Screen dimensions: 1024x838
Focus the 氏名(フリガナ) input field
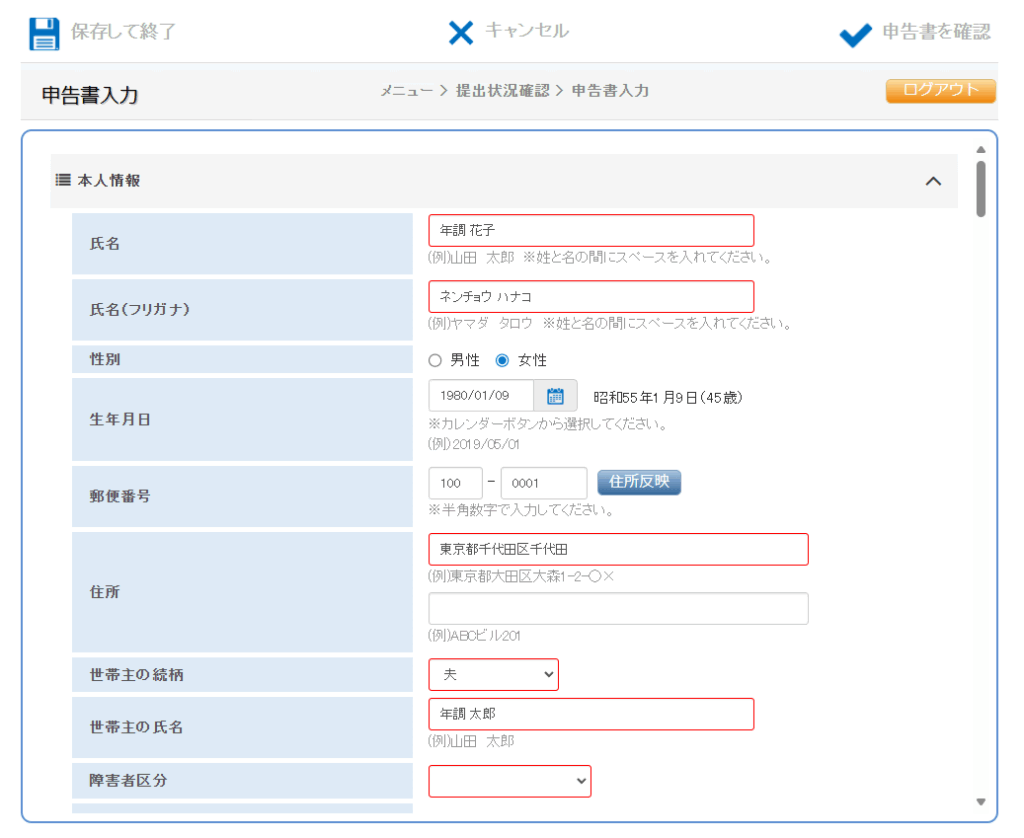[590, 297]
